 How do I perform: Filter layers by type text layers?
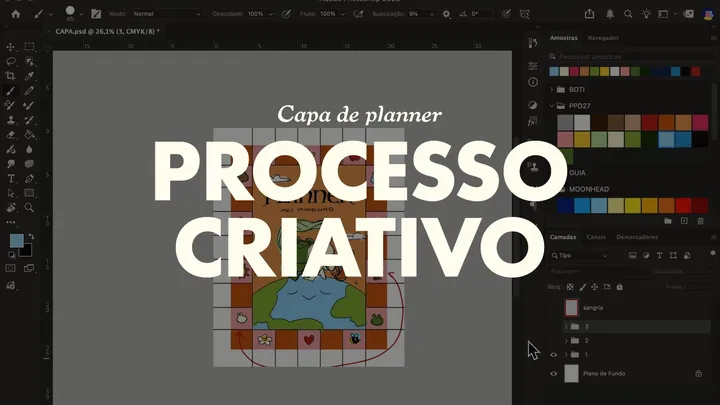659,255
